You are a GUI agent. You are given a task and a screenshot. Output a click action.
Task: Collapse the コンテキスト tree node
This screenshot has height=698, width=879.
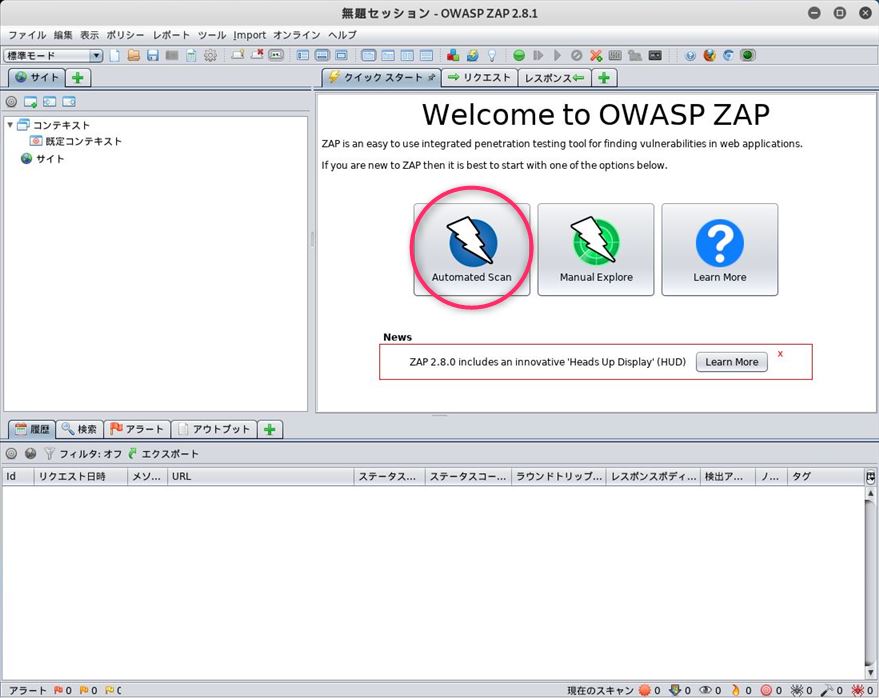[10, 124]
